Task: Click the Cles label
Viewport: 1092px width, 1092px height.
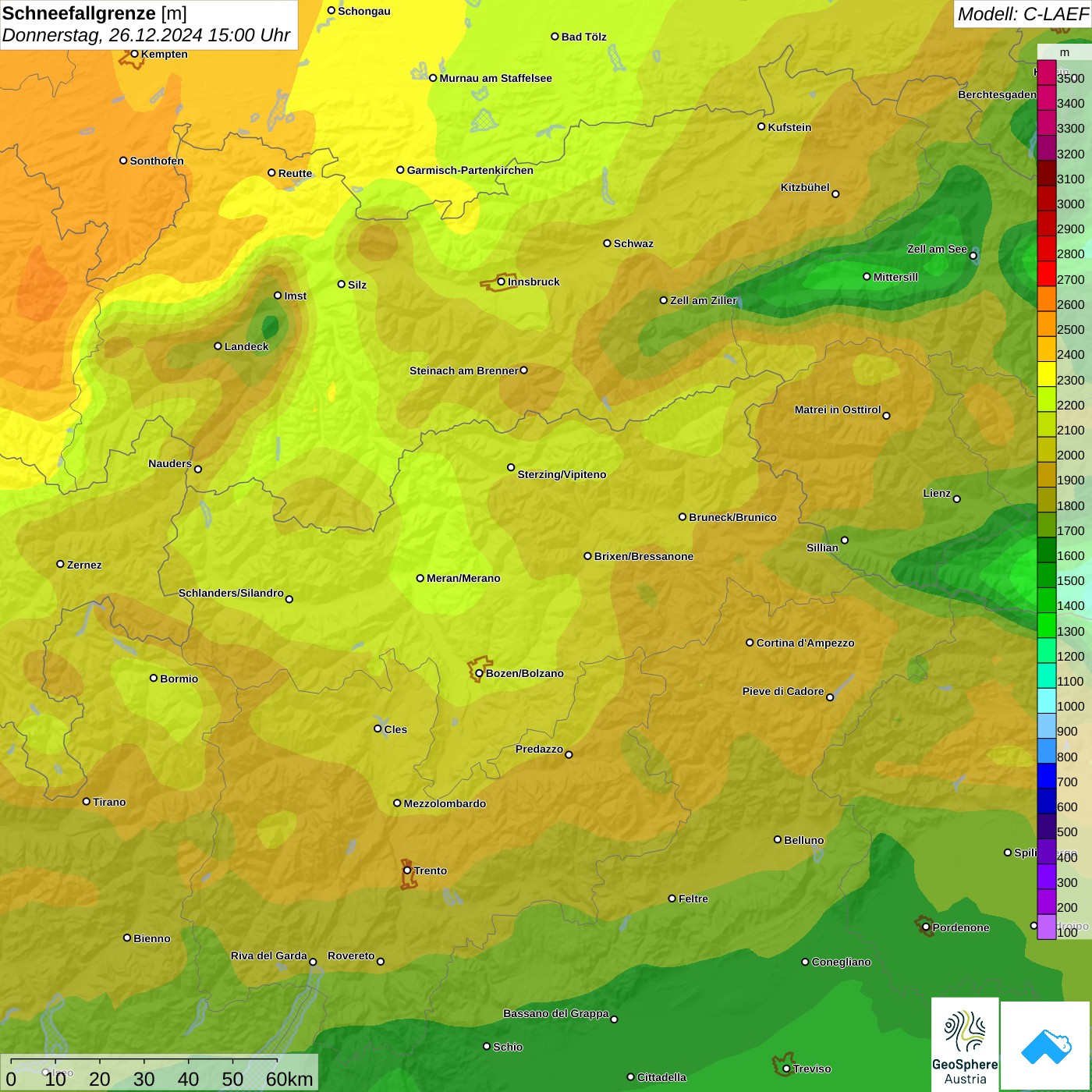Action: [395, 729]
